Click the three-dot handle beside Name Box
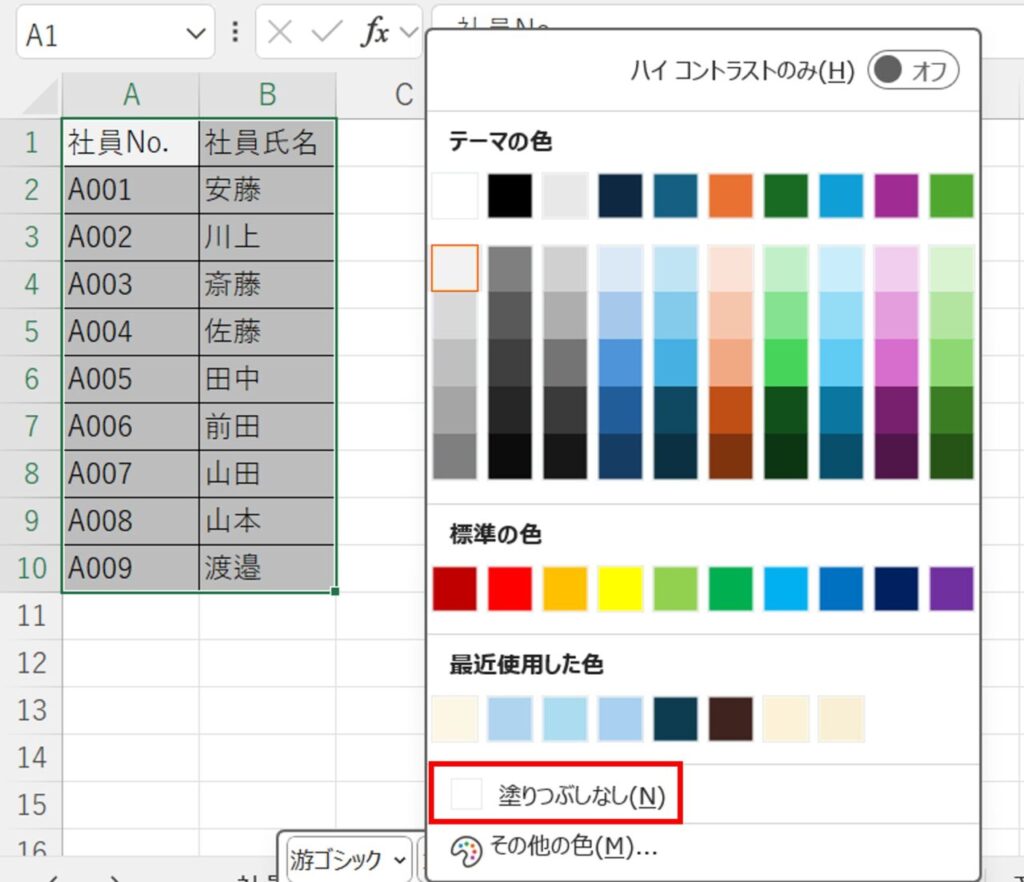The height and width of the screenshot is (882, 1024). (235, 31)
